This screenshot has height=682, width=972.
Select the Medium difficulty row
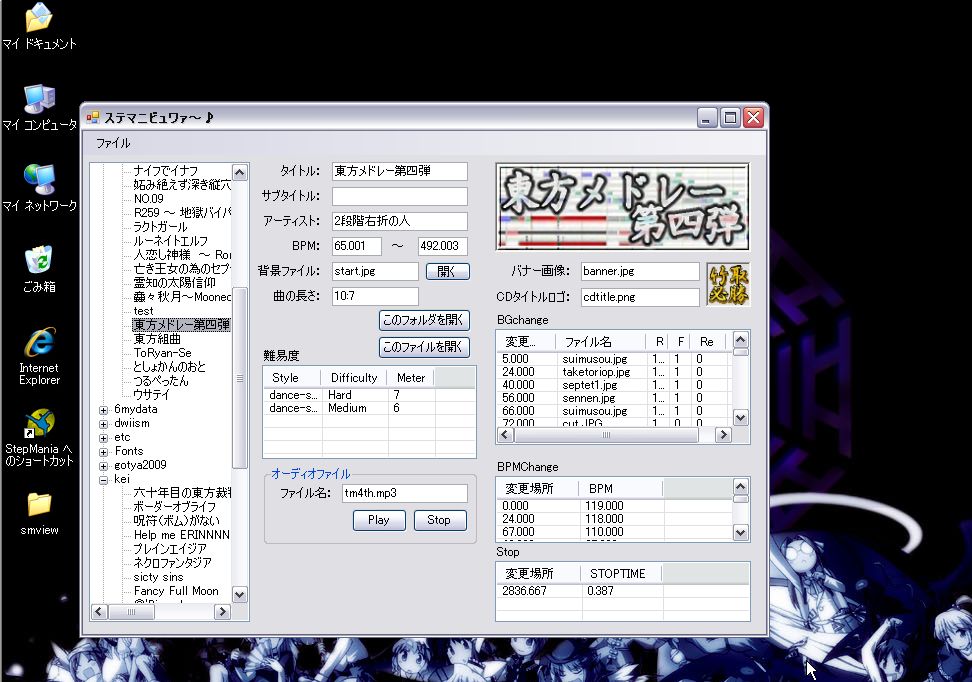(369, 409)
